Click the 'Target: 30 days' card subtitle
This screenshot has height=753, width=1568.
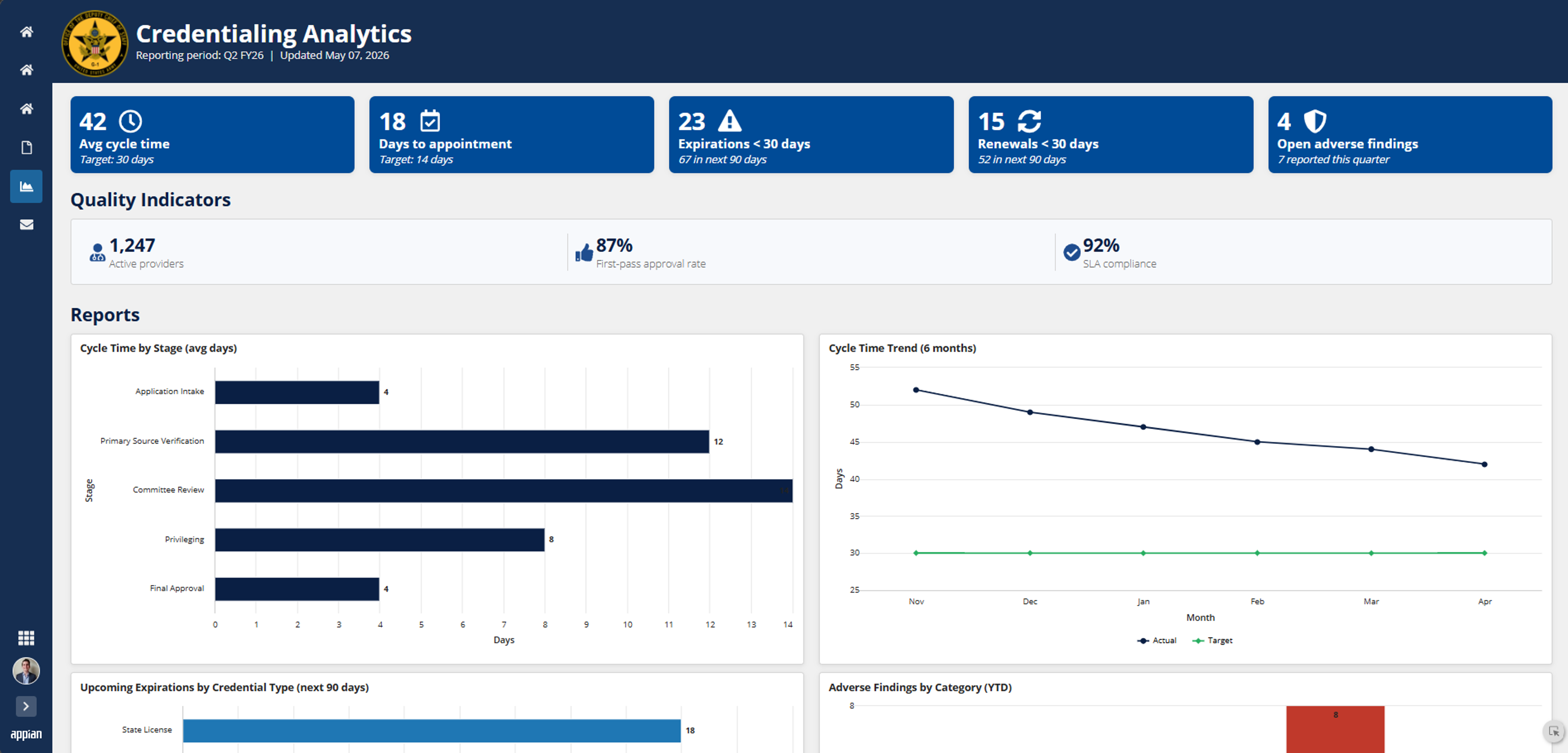[116, 159]
